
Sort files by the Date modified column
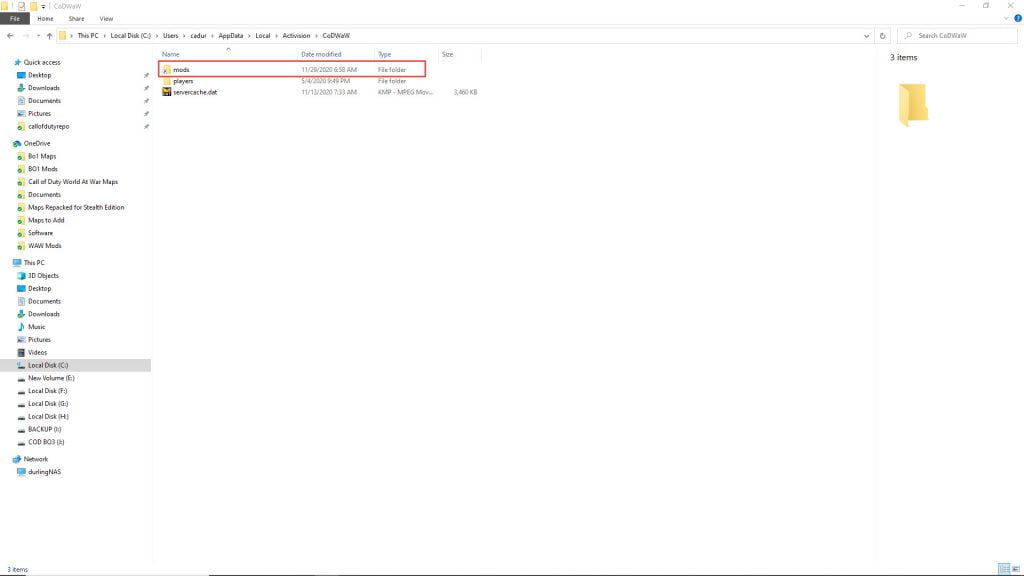(x=321, y=54)
